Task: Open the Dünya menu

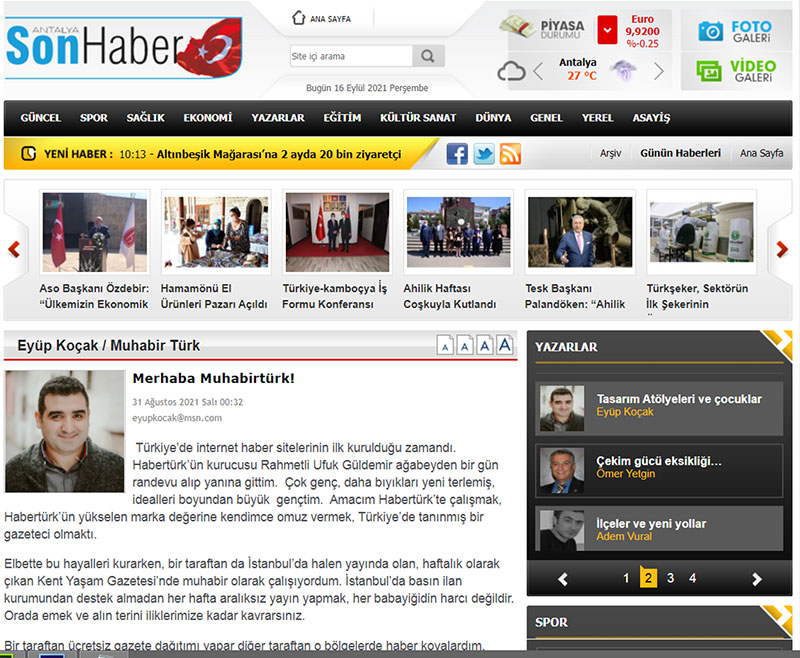Action: tap(493, 118)
